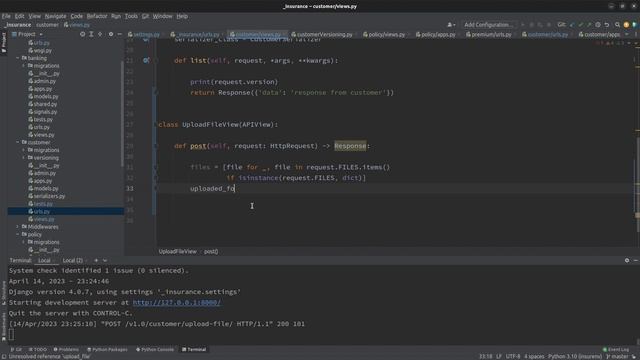Open the Tools menu
Screen dimensions: 640x360
point(131,16)
